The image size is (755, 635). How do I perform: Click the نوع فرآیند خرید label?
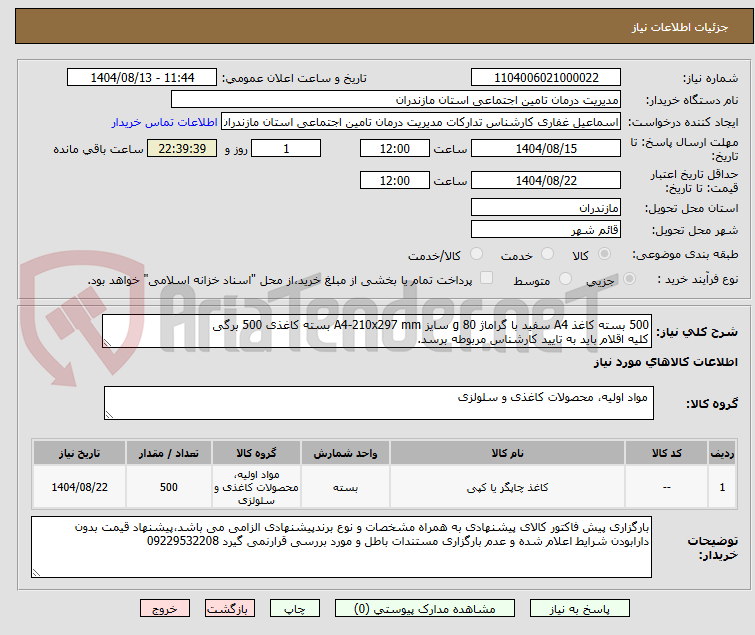point(698,279)
